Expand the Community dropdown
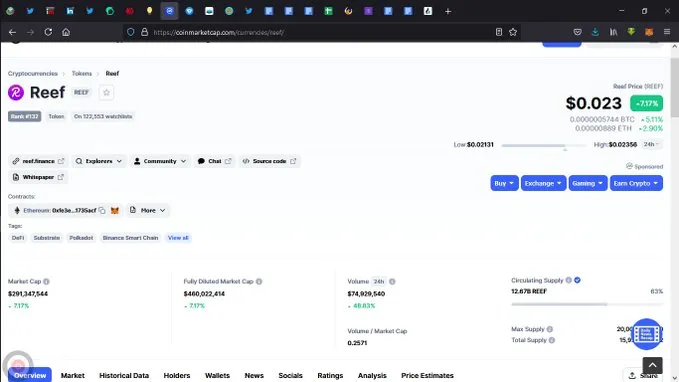The height and width of the screenshot is (382, 679). point(160,161)
